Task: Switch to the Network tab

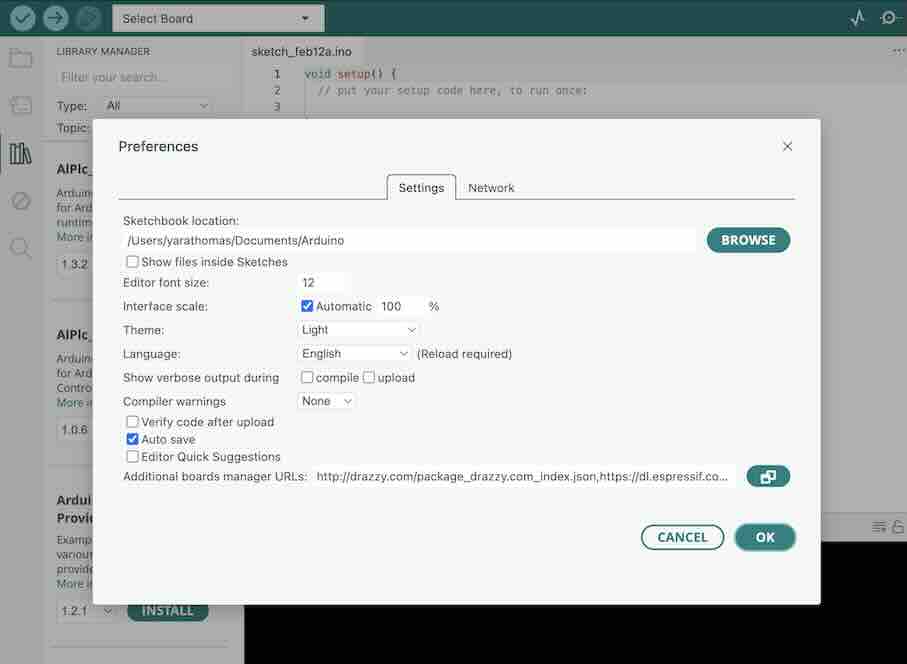Action: pos(491,187)
